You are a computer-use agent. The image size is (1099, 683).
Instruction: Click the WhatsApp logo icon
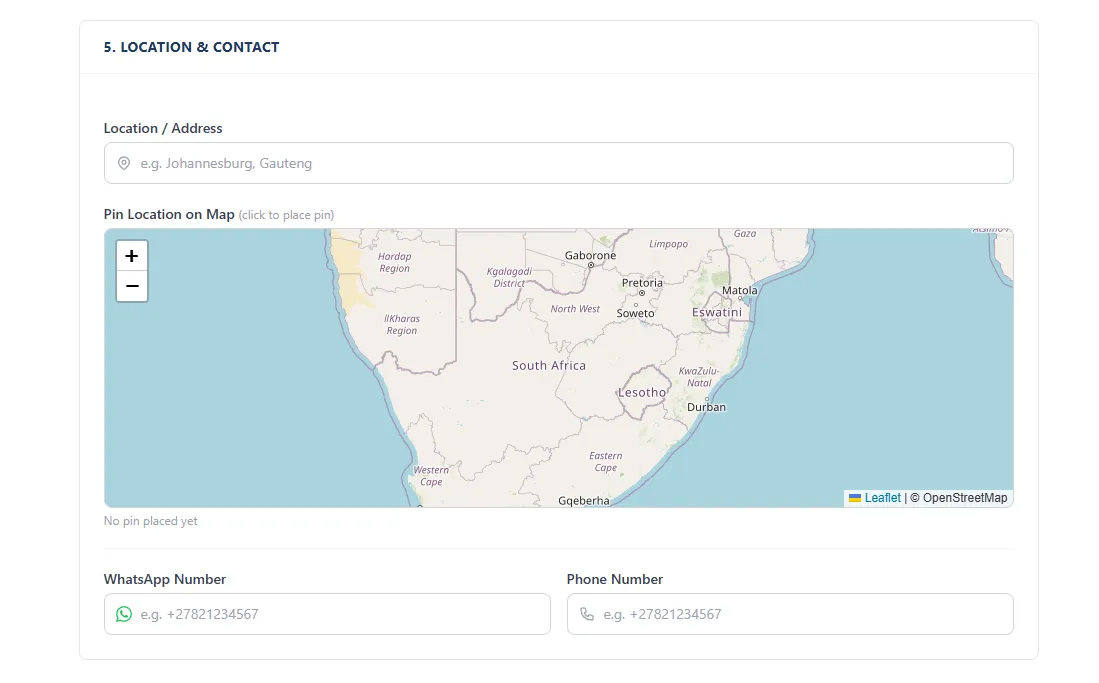[124, 614]
